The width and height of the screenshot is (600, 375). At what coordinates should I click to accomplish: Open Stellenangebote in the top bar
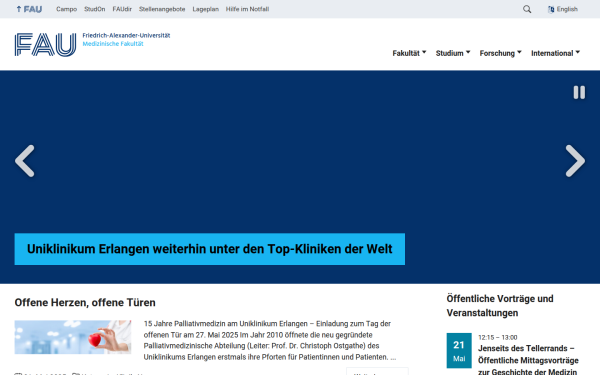[x=162, y=9]
